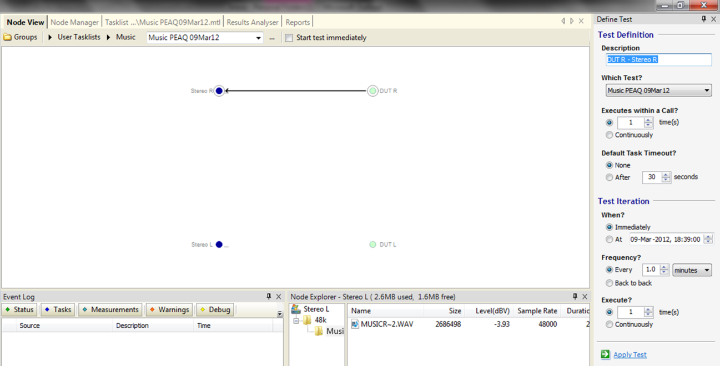
Task: Click the Stereo R node circle
Action: [x=219, y=91]
